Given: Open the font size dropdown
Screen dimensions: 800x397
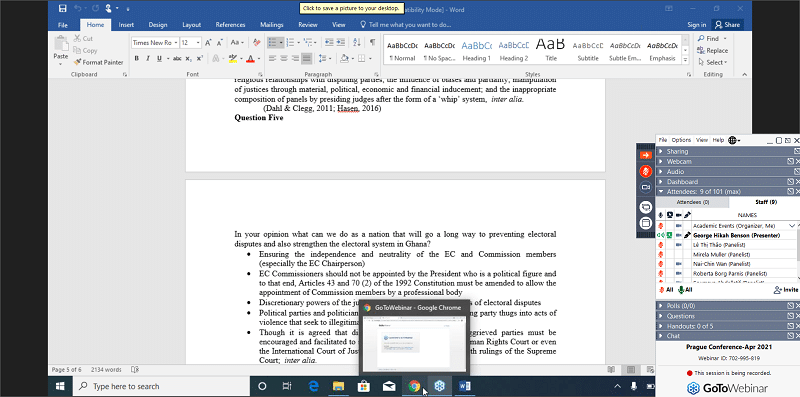Looking at the screenshot, I should click(x=198, y=43).
